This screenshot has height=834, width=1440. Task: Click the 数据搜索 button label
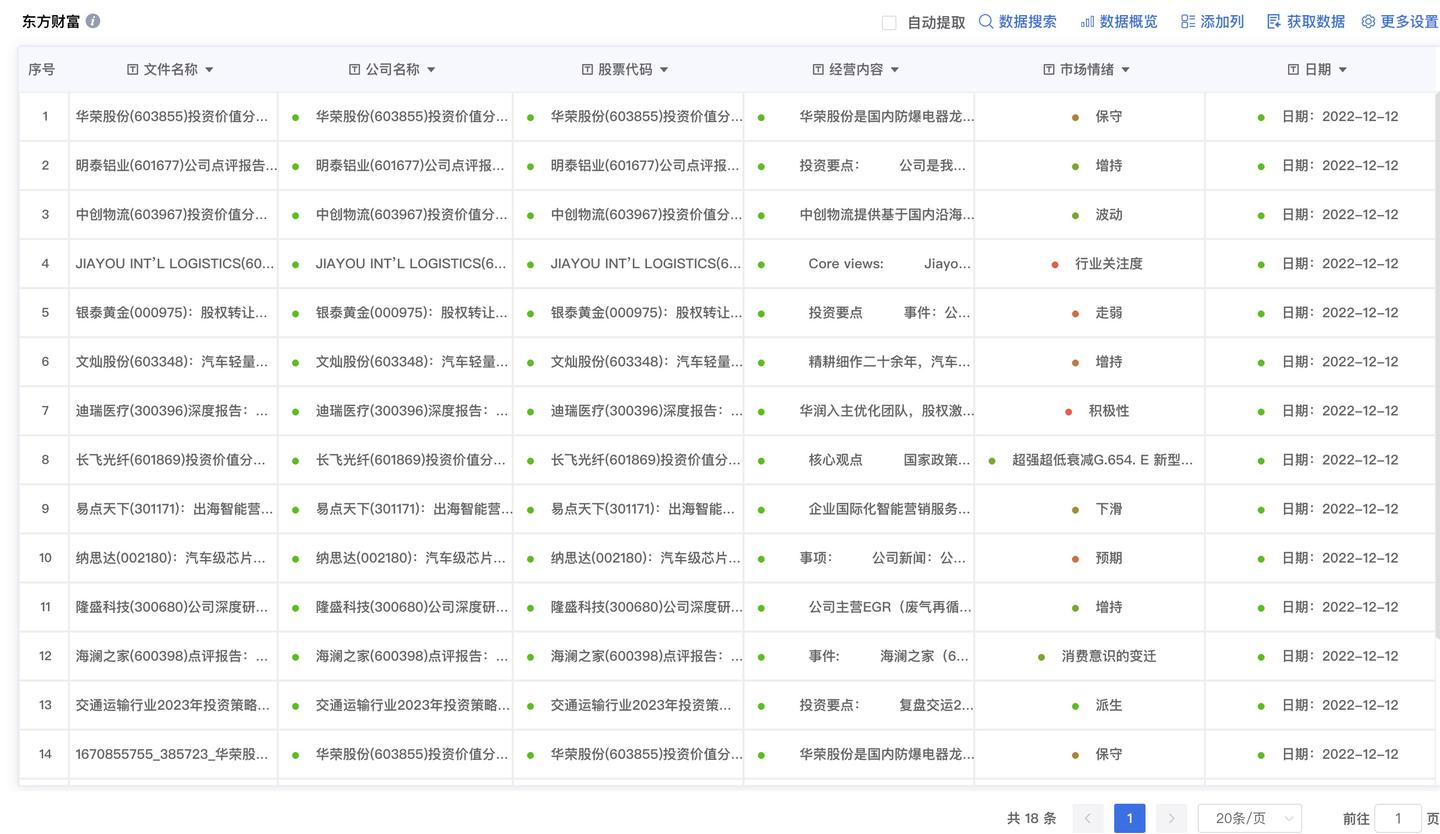point(1028,21)
